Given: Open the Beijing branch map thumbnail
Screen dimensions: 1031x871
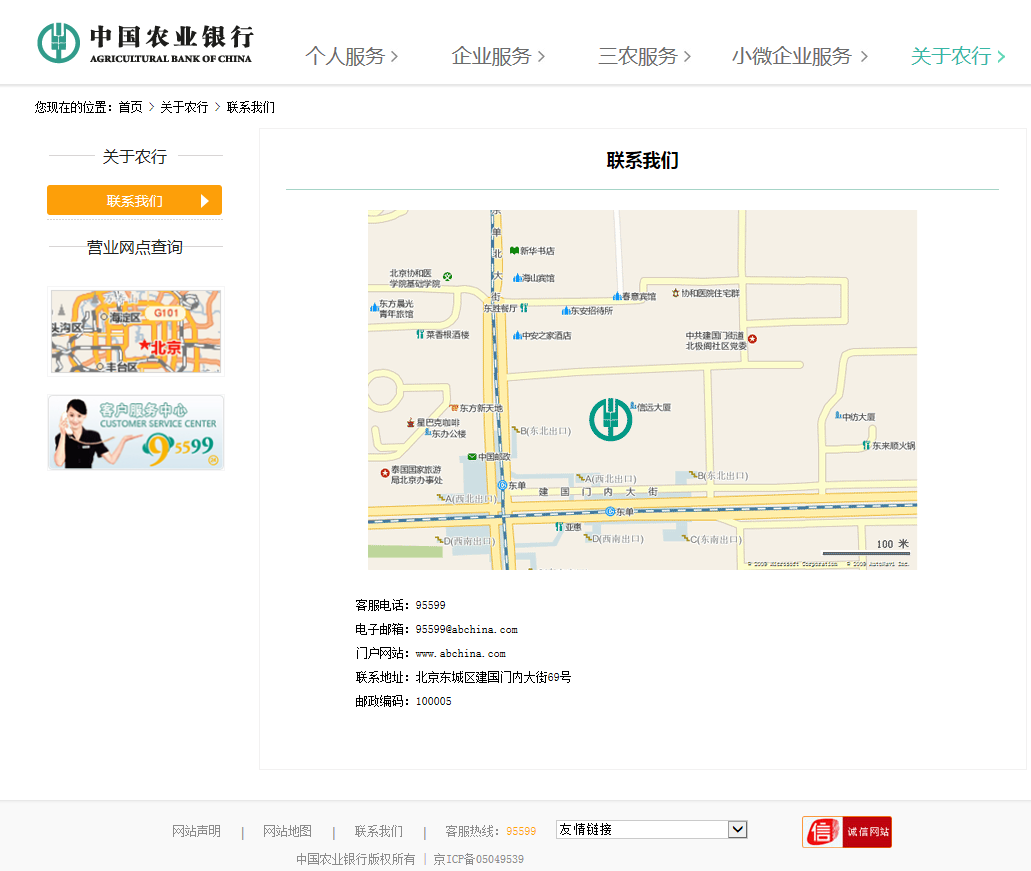Looking at the screenshot, I should click(136, 332).
